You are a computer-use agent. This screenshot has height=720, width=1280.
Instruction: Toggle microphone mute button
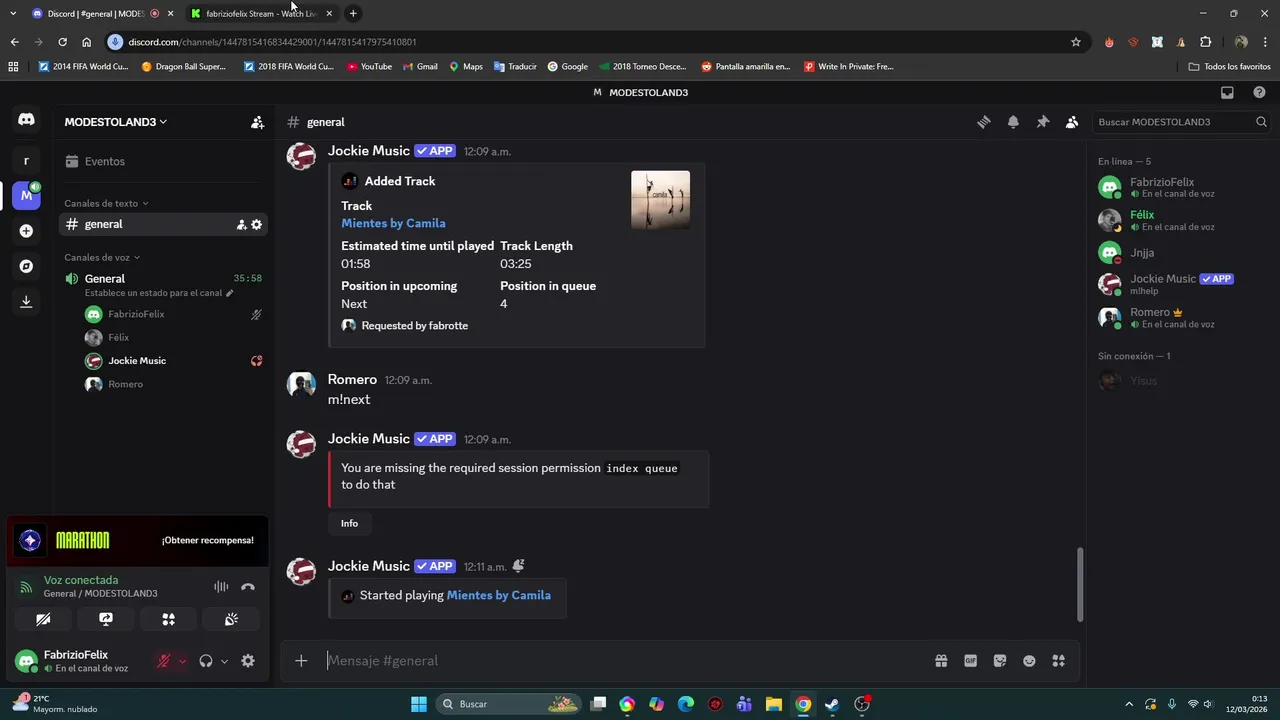tap(163, 661)
